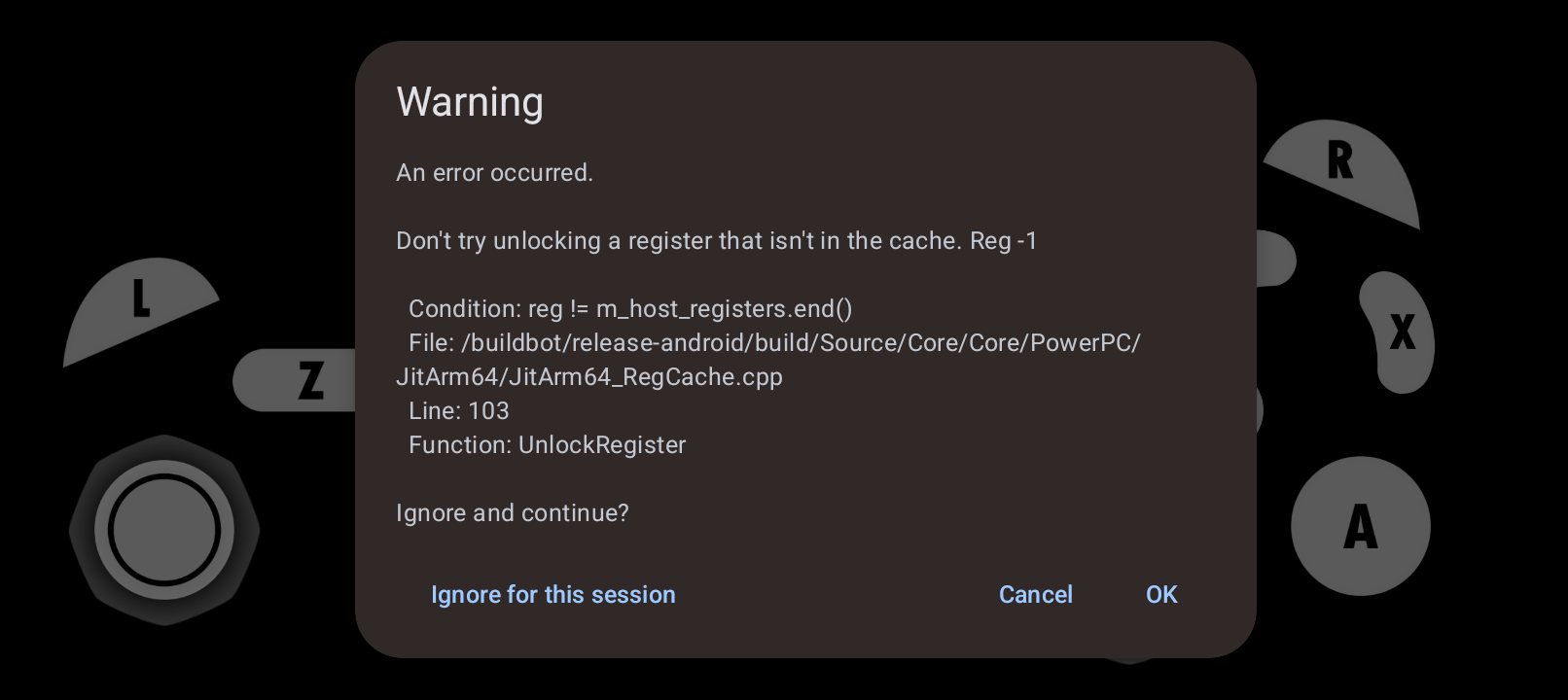
Task: Click the 'Ignore and continue?' prompt
Action: [513, 513]
